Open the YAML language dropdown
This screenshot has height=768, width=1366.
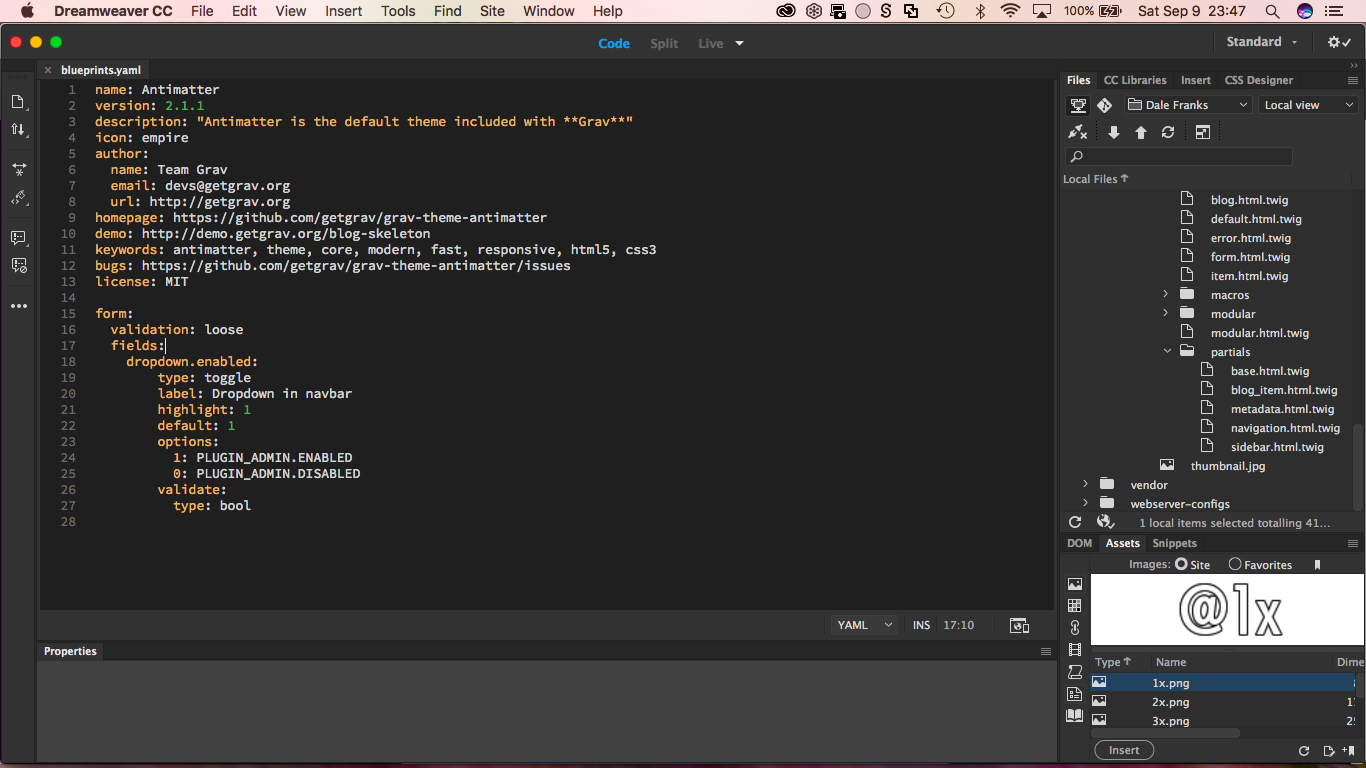[x=865, y=625]
